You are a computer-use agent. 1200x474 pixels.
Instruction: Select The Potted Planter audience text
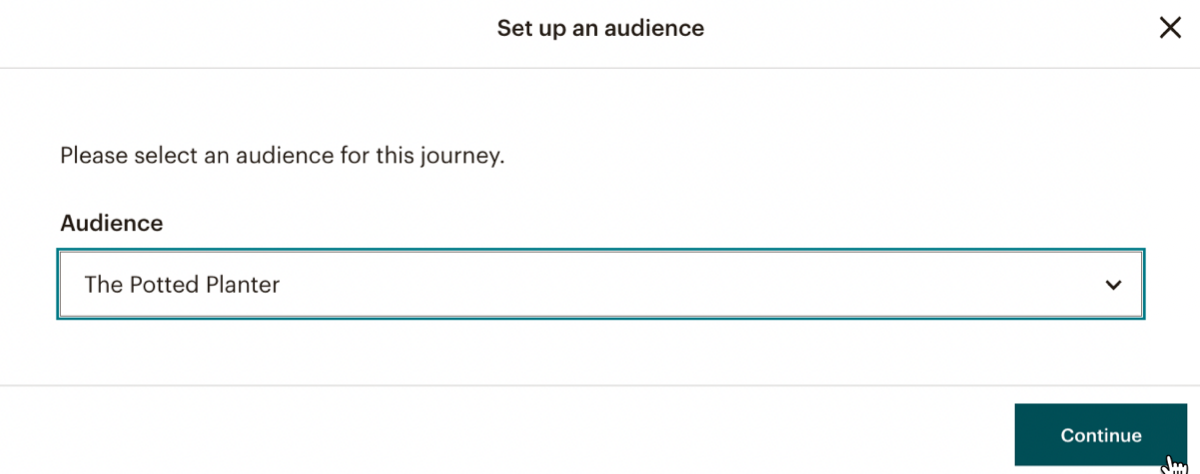point(182,285)
